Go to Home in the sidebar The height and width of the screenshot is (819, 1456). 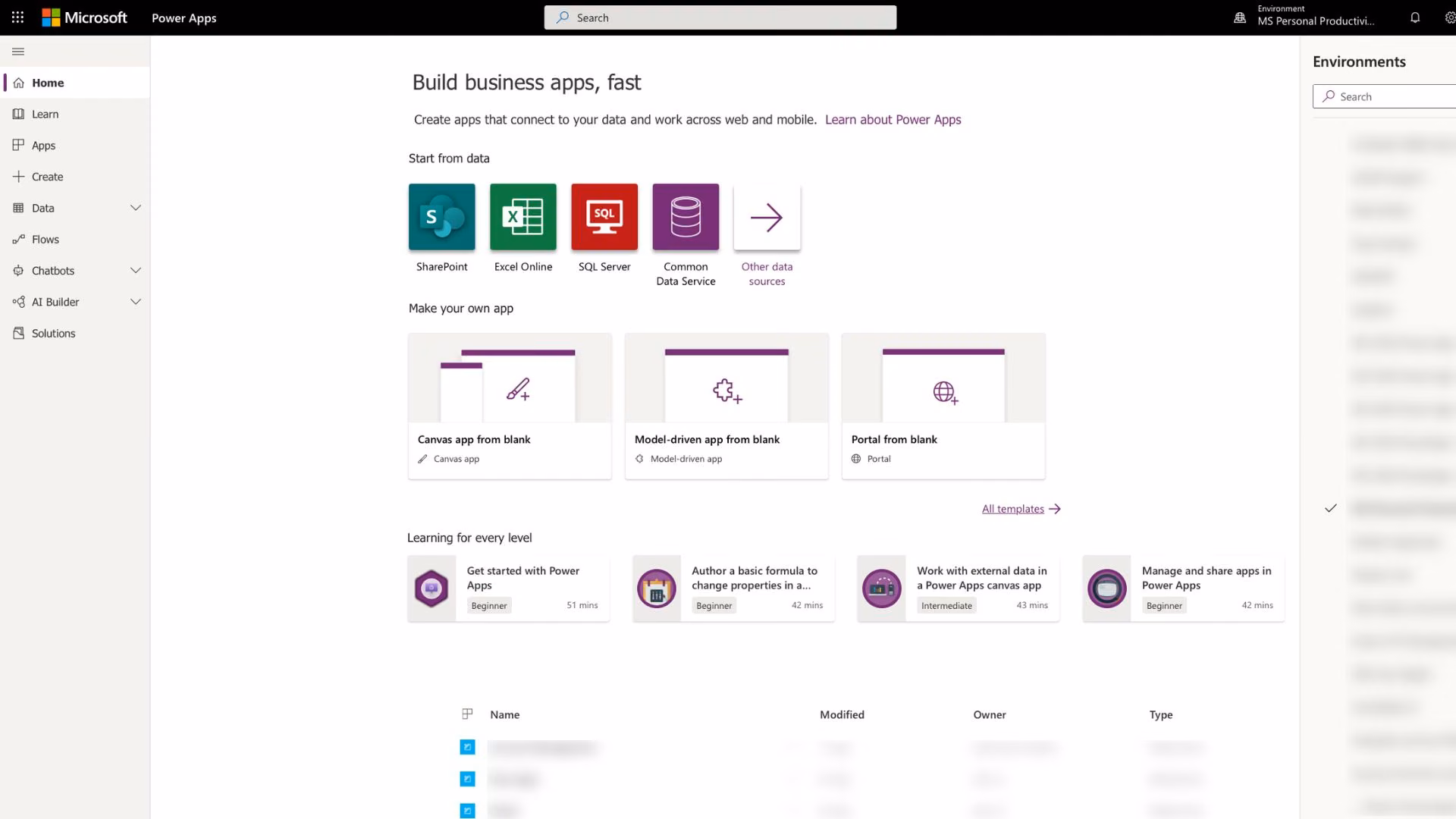[x=75, y=83]
